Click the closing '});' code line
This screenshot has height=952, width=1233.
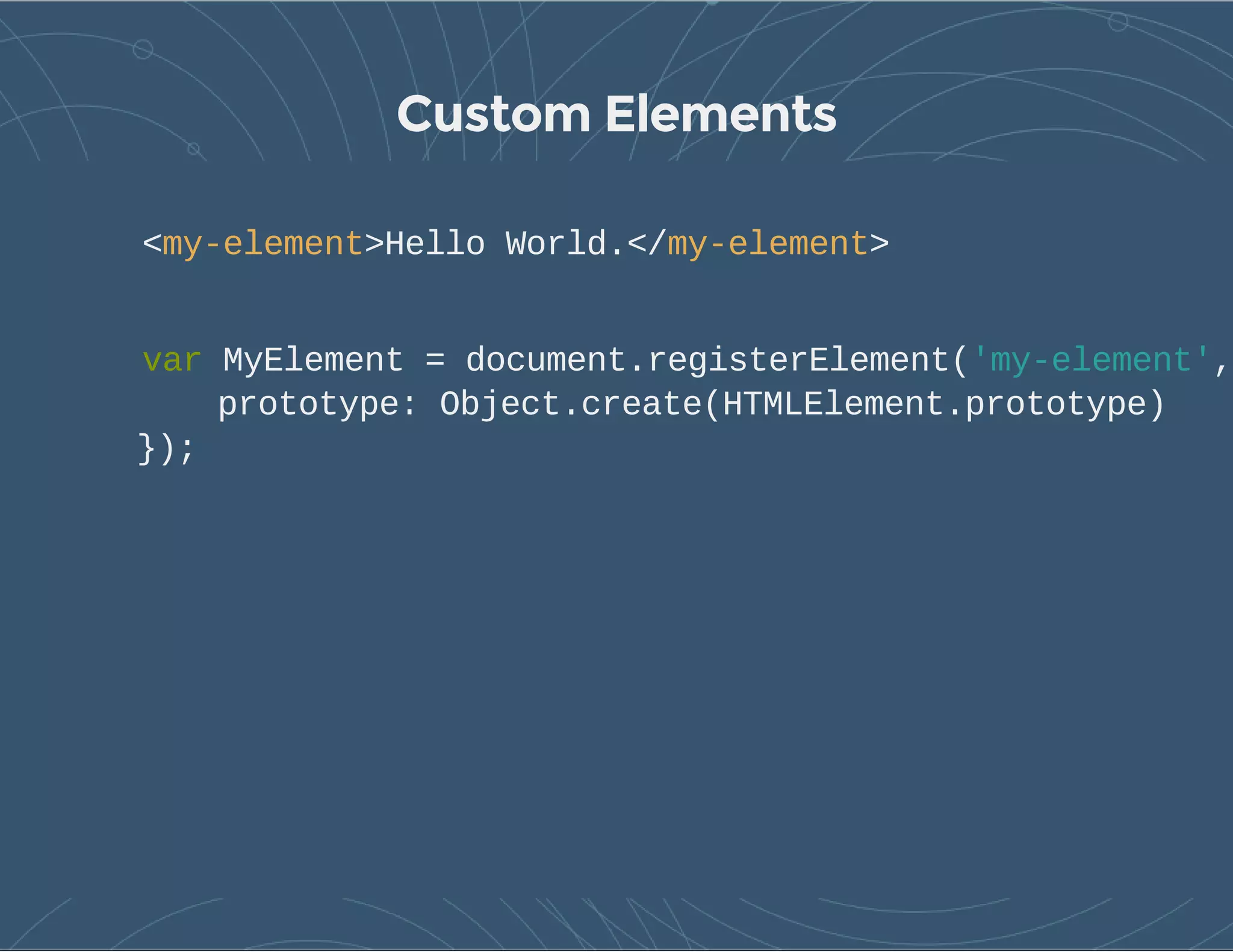tap(166, 449)
